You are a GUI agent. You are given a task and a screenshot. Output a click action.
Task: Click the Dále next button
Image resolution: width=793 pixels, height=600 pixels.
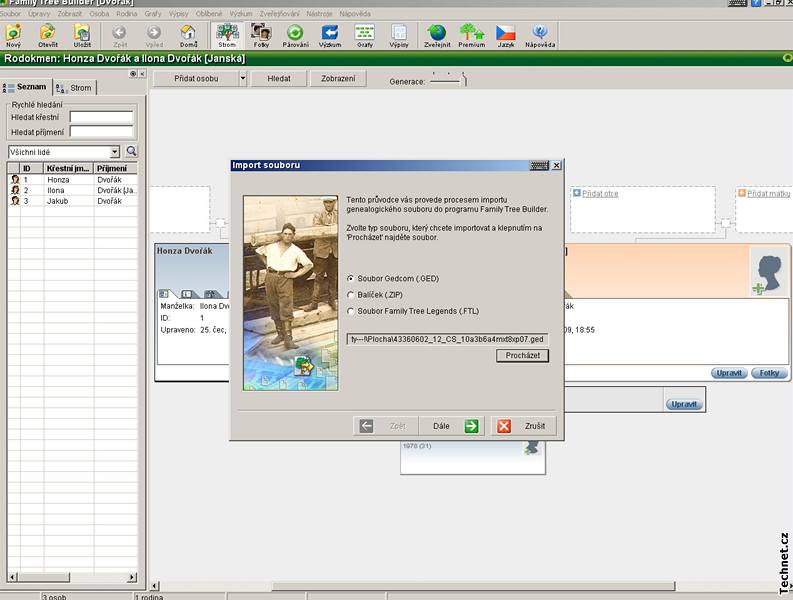(x=452, y=426)
